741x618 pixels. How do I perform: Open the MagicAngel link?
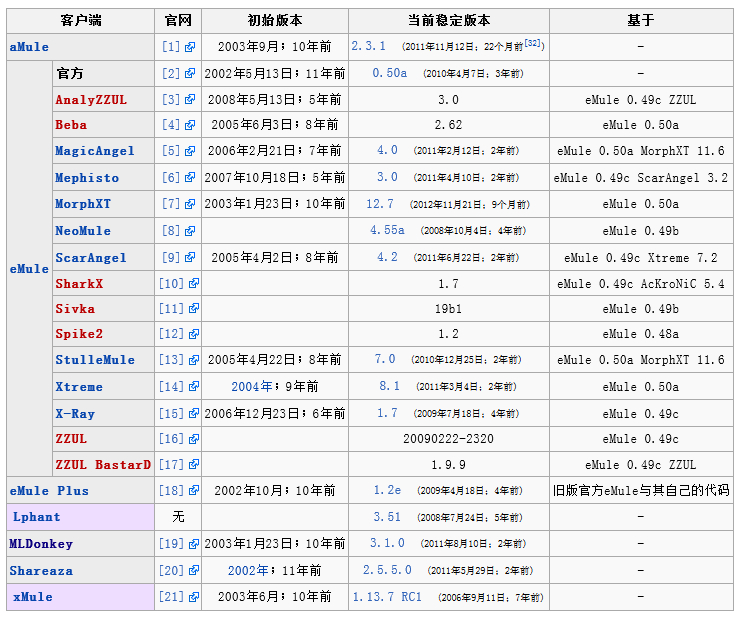click(95, 151)
